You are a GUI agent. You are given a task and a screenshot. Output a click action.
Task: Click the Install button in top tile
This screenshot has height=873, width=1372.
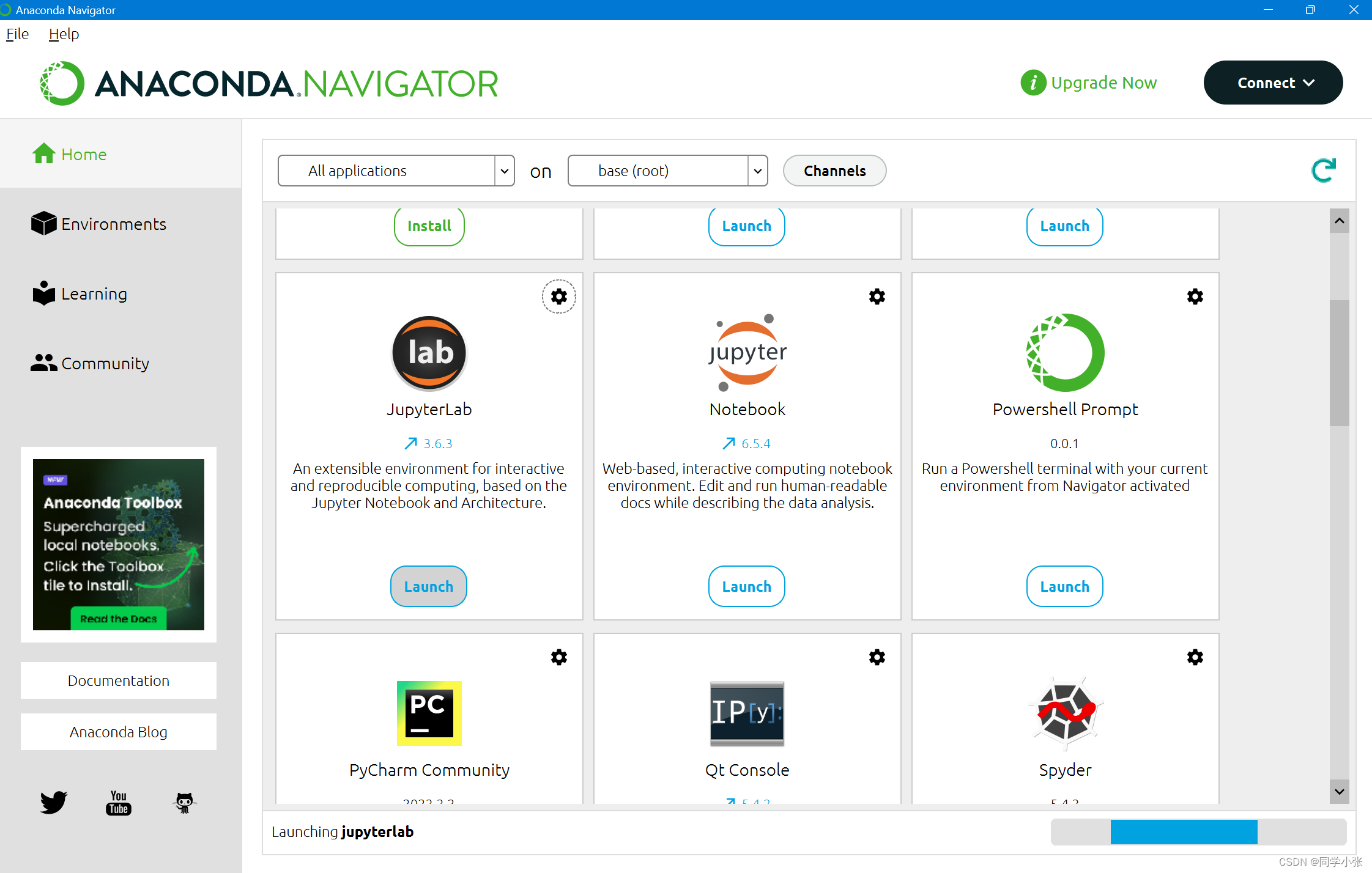point(429,226)
